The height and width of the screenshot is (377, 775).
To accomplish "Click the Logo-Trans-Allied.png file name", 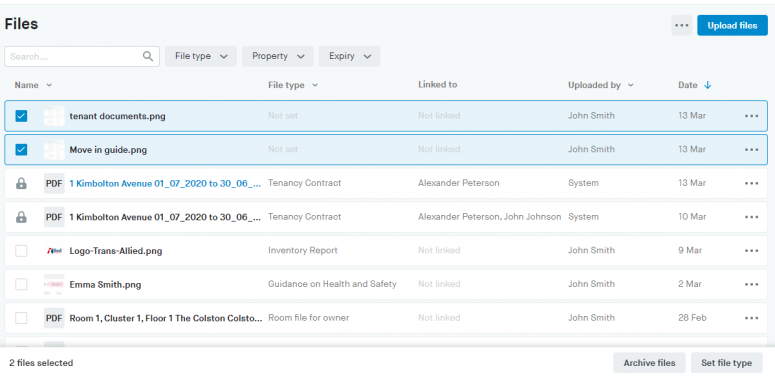I will pyautogui.click(x=116, y=251).
